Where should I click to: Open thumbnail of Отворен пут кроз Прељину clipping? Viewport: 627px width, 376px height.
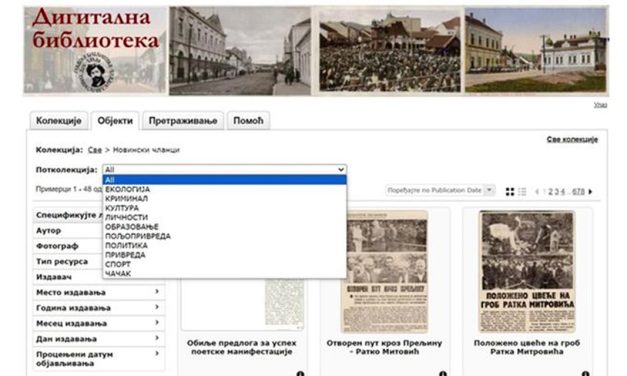pyautogui.click(x=385, y=272)
